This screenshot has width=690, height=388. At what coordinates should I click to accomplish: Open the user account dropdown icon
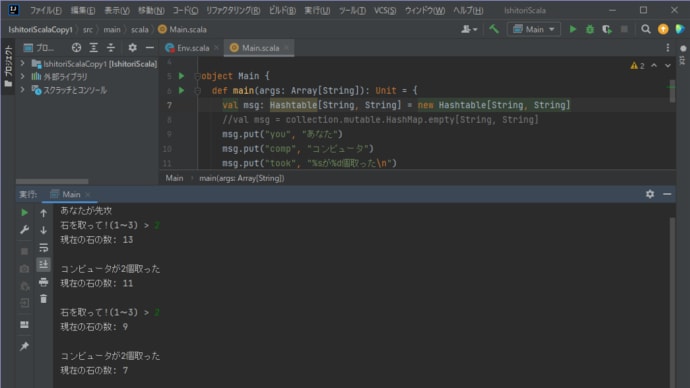pos(469,29)
